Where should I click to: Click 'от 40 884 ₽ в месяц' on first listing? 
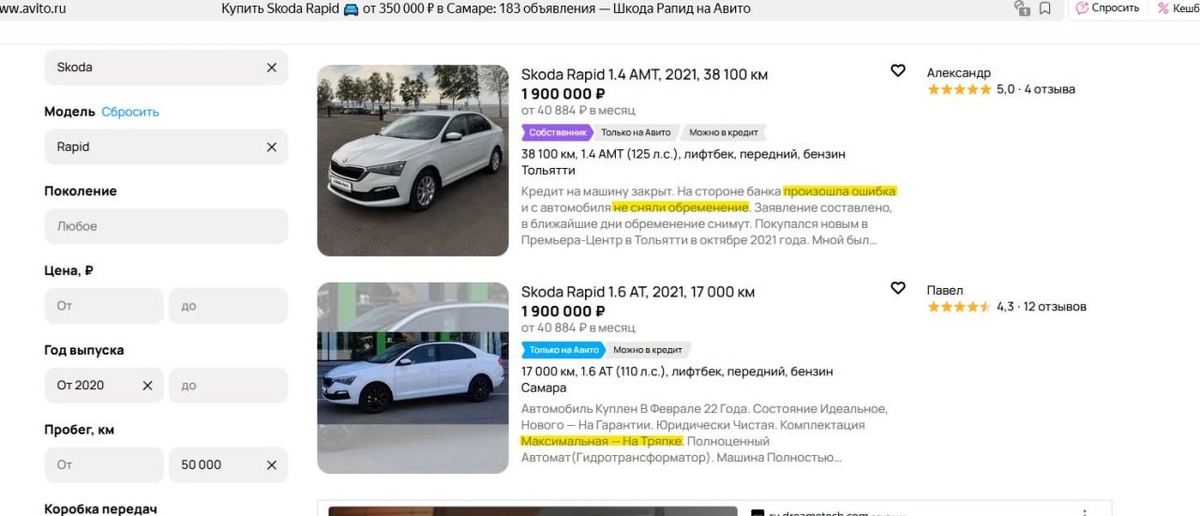578,110
